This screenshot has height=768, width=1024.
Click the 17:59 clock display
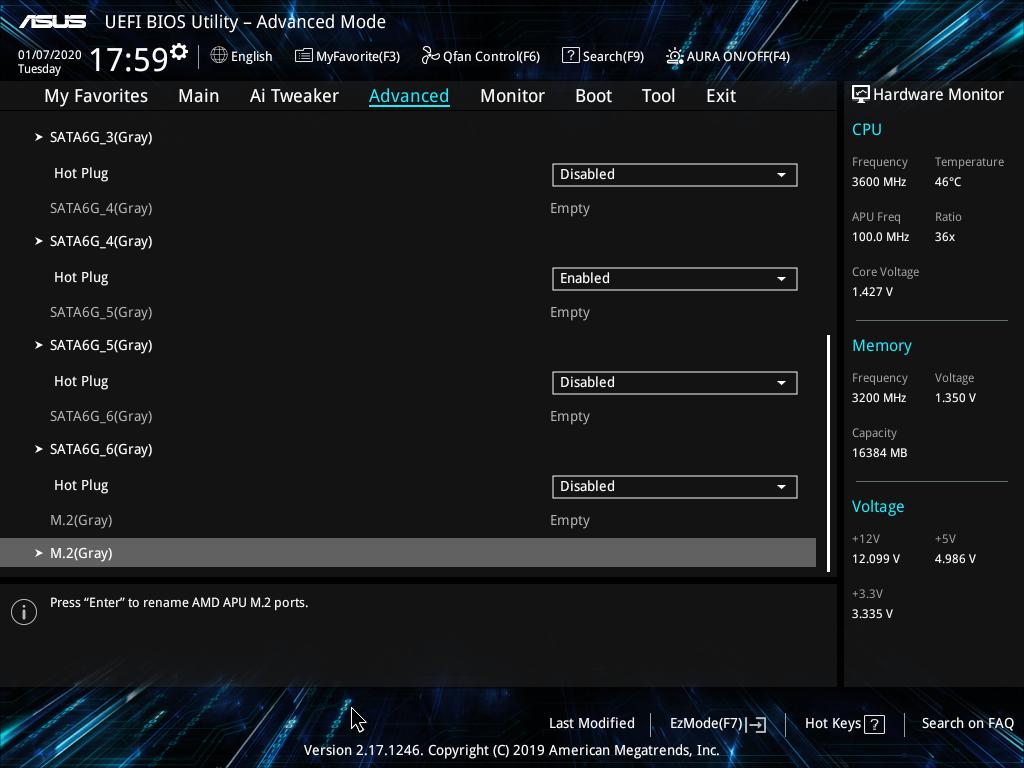point(129,59)
